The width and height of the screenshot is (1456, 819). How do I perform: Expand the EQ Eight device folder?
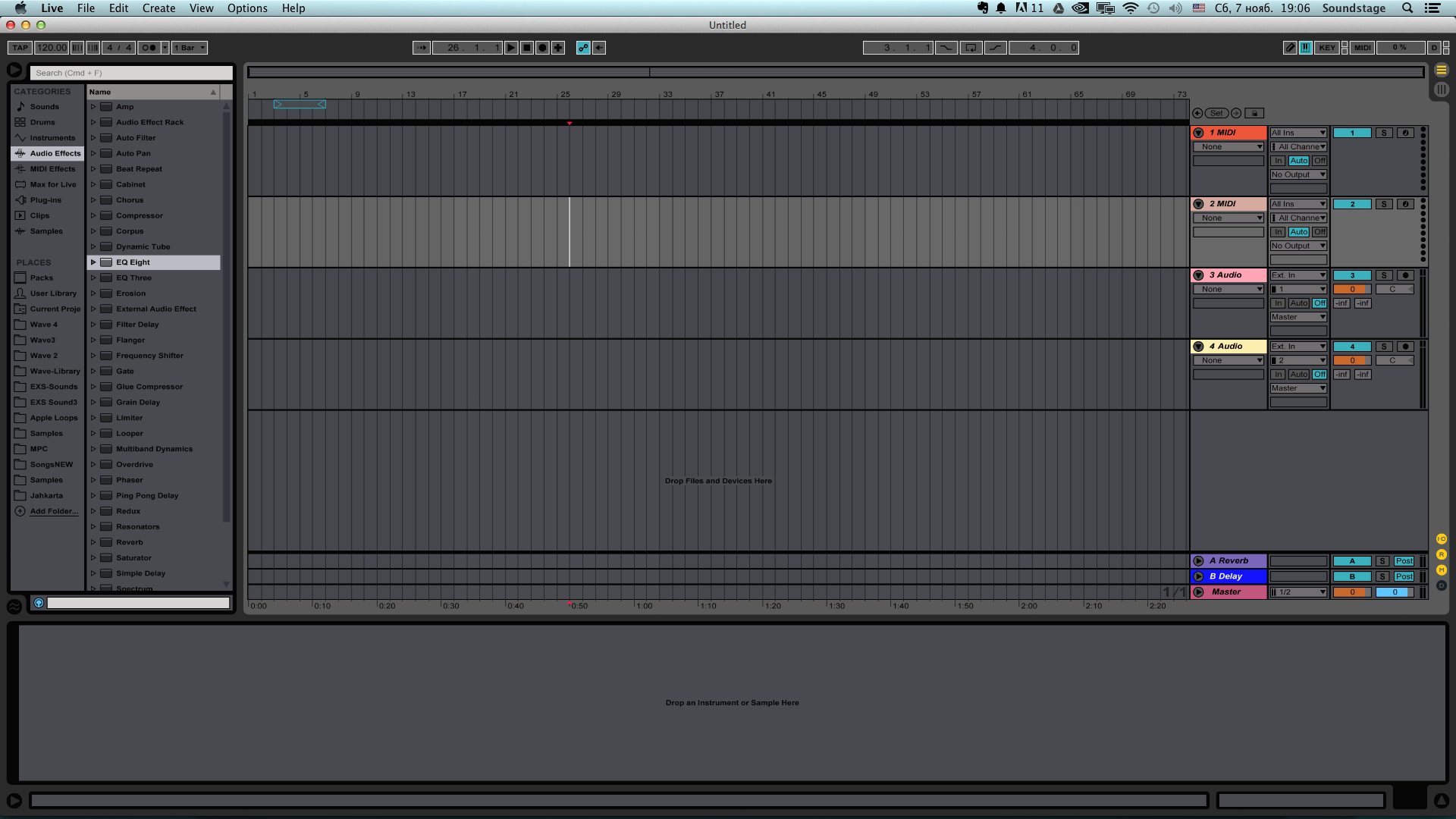(x=93, y=262)
